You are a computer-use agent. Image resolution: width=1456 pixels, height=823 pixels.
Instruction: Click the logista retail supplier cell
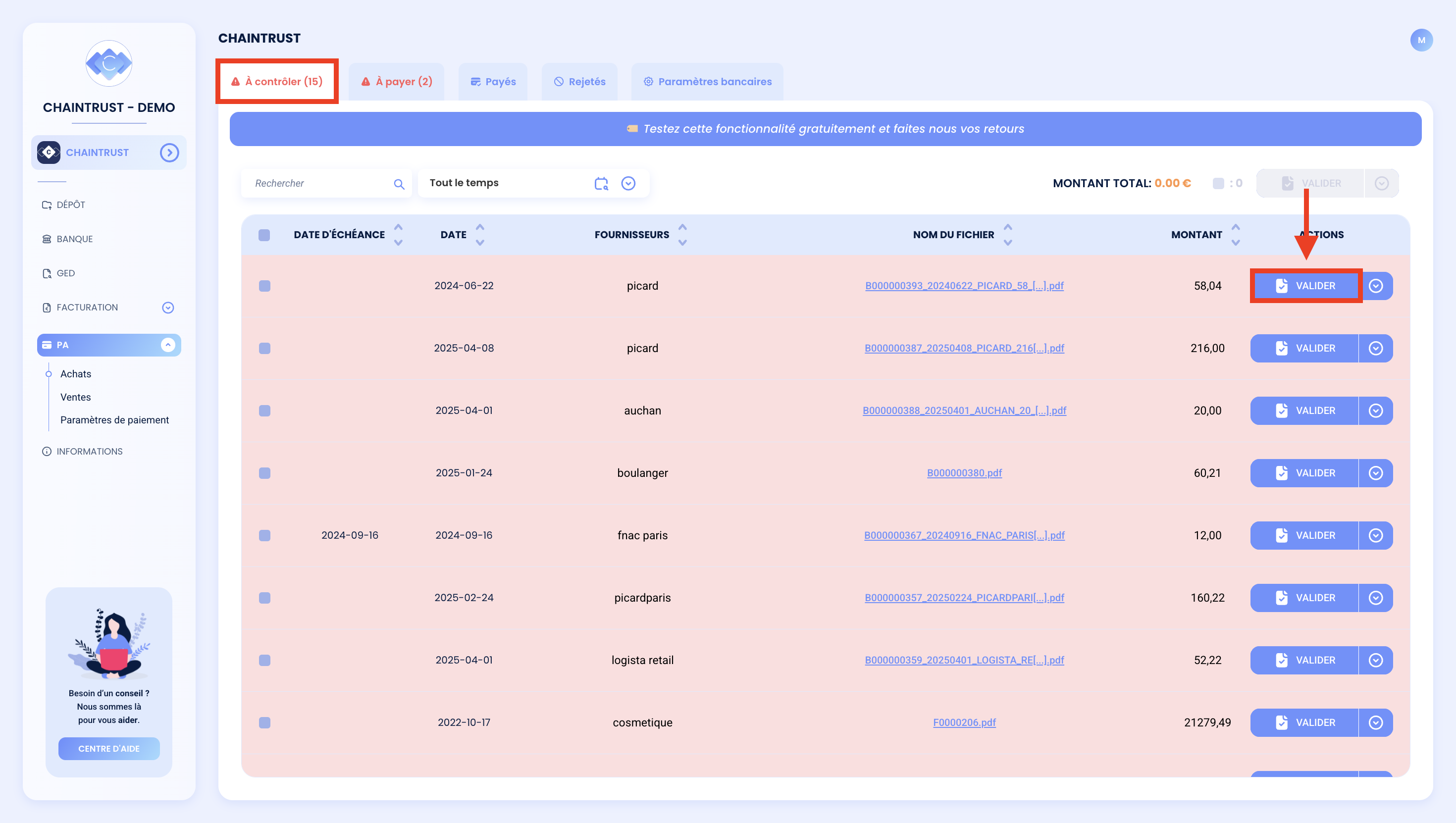[x=643, y=660]
